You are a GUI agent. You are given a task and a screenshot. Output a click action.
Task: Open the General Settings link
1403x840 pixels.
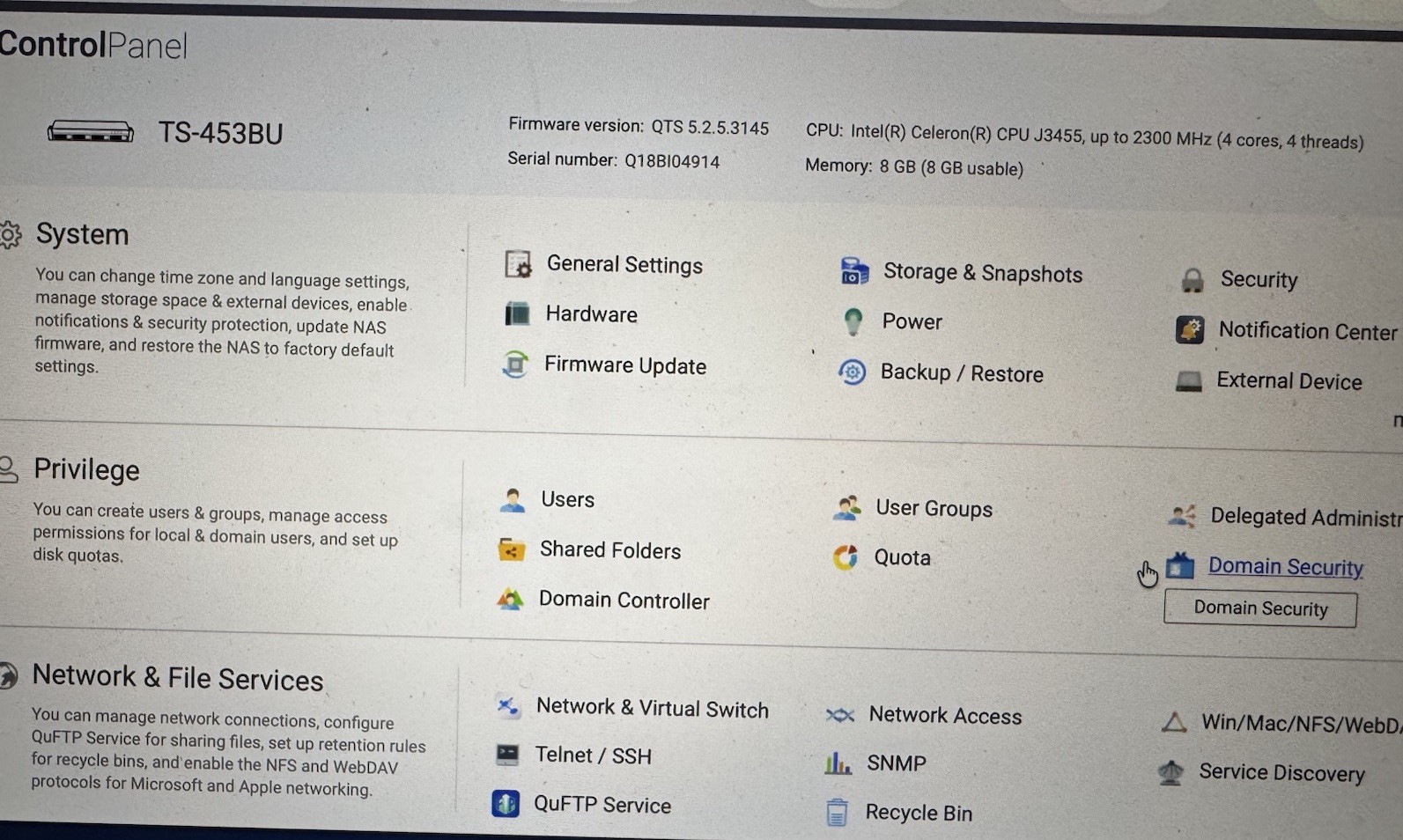point(624,265)
